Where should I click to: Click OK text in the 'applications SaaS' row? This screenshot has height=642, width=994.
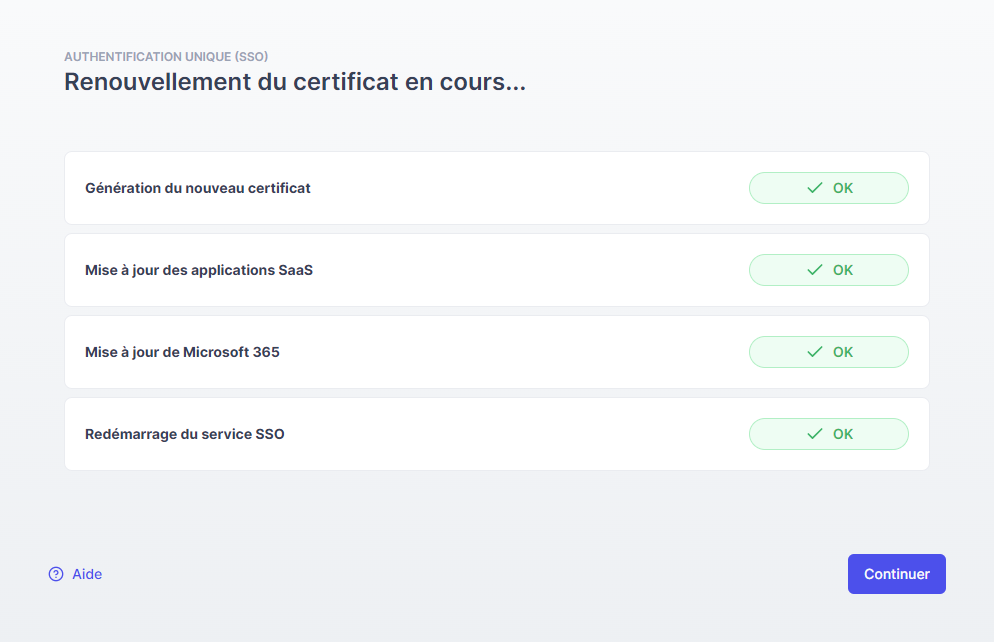(x=843, y=270)
